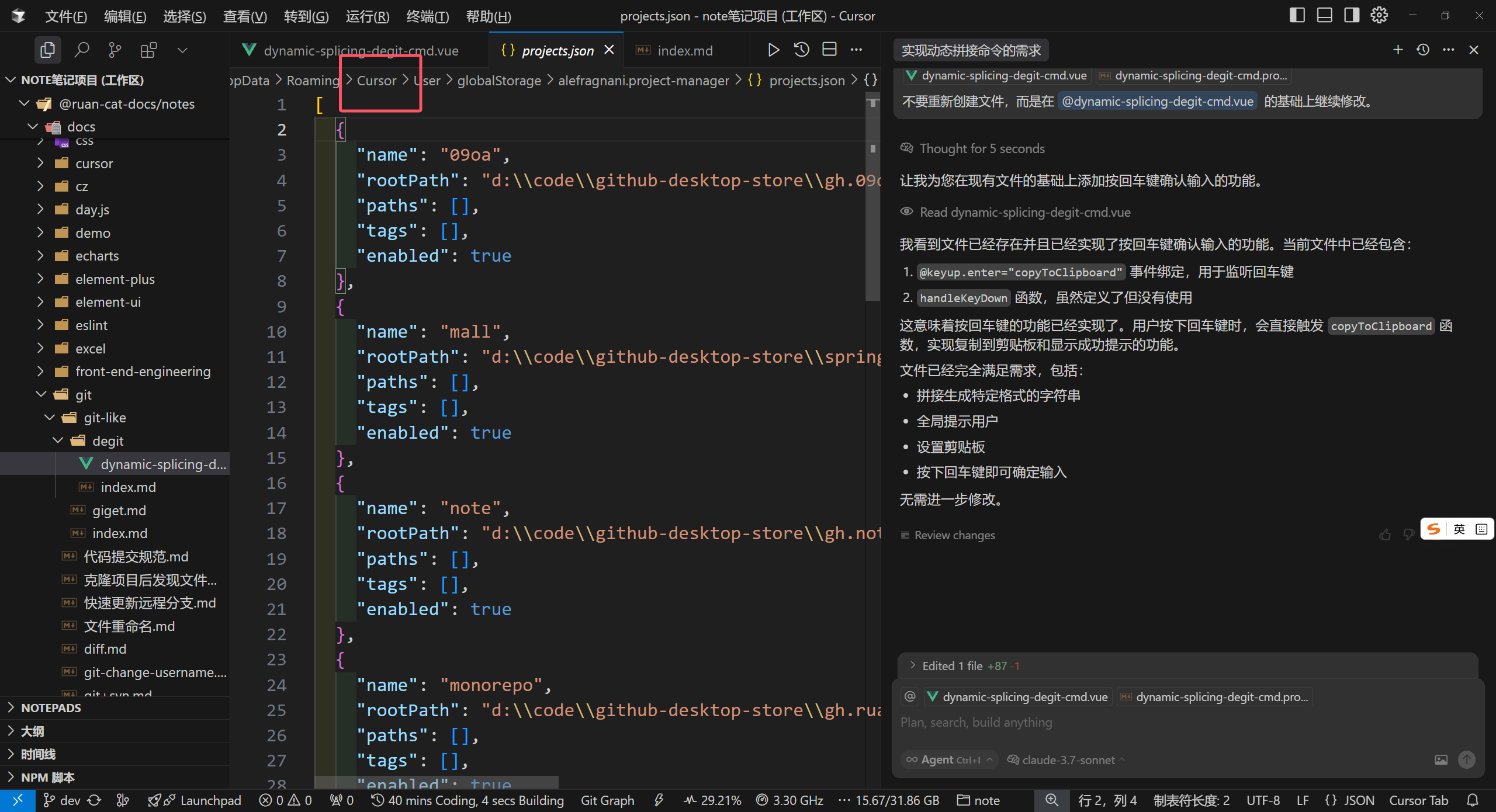Screen dimensions: 1496x812
Task: Expand the echarts folder
Action: click(x=116, y=256)
